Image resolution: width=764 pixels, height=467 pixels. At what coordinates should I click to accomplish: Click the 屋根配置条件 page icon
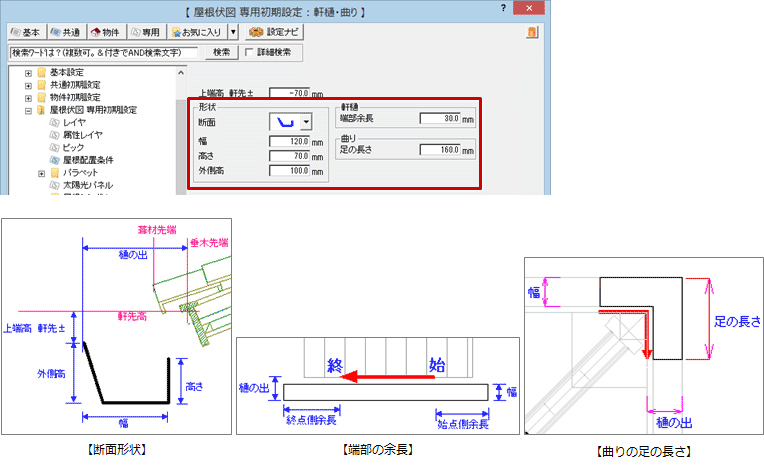pyautogui.click(x=55, y=160)
